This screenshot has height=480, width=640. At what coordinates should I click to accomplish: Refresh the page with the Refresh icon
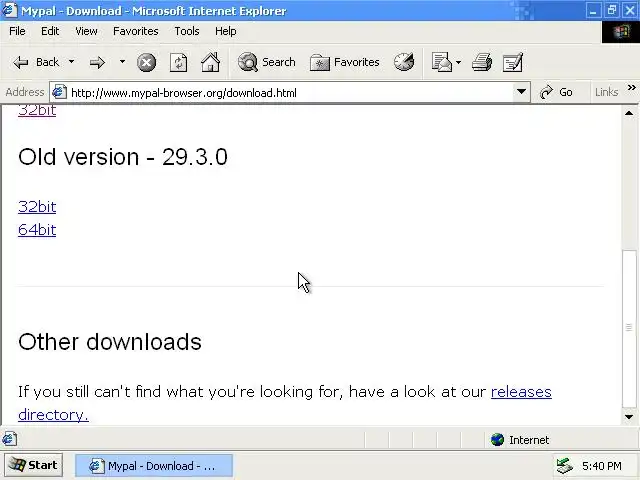pyautogui.click(x=178, y=63)
